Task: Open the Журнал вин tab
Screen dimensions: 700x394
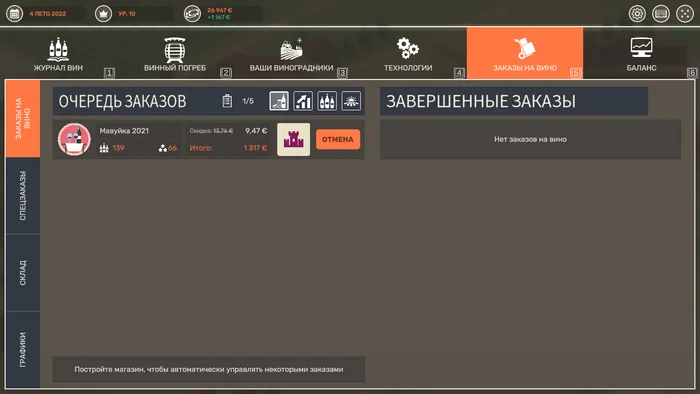Action: coord(58,54)
